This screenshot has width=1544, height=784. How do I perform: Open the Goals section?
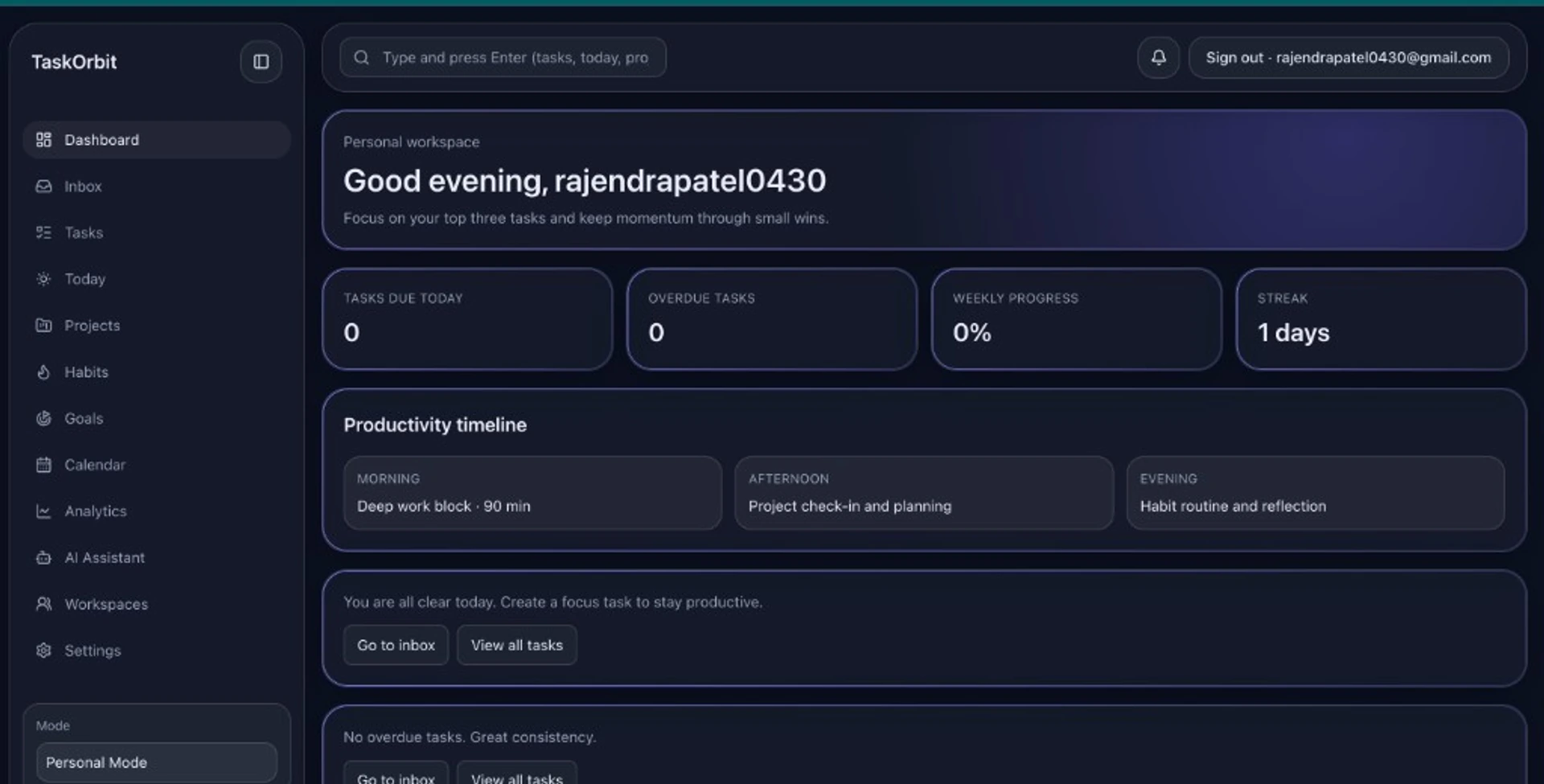pos(157,418)
